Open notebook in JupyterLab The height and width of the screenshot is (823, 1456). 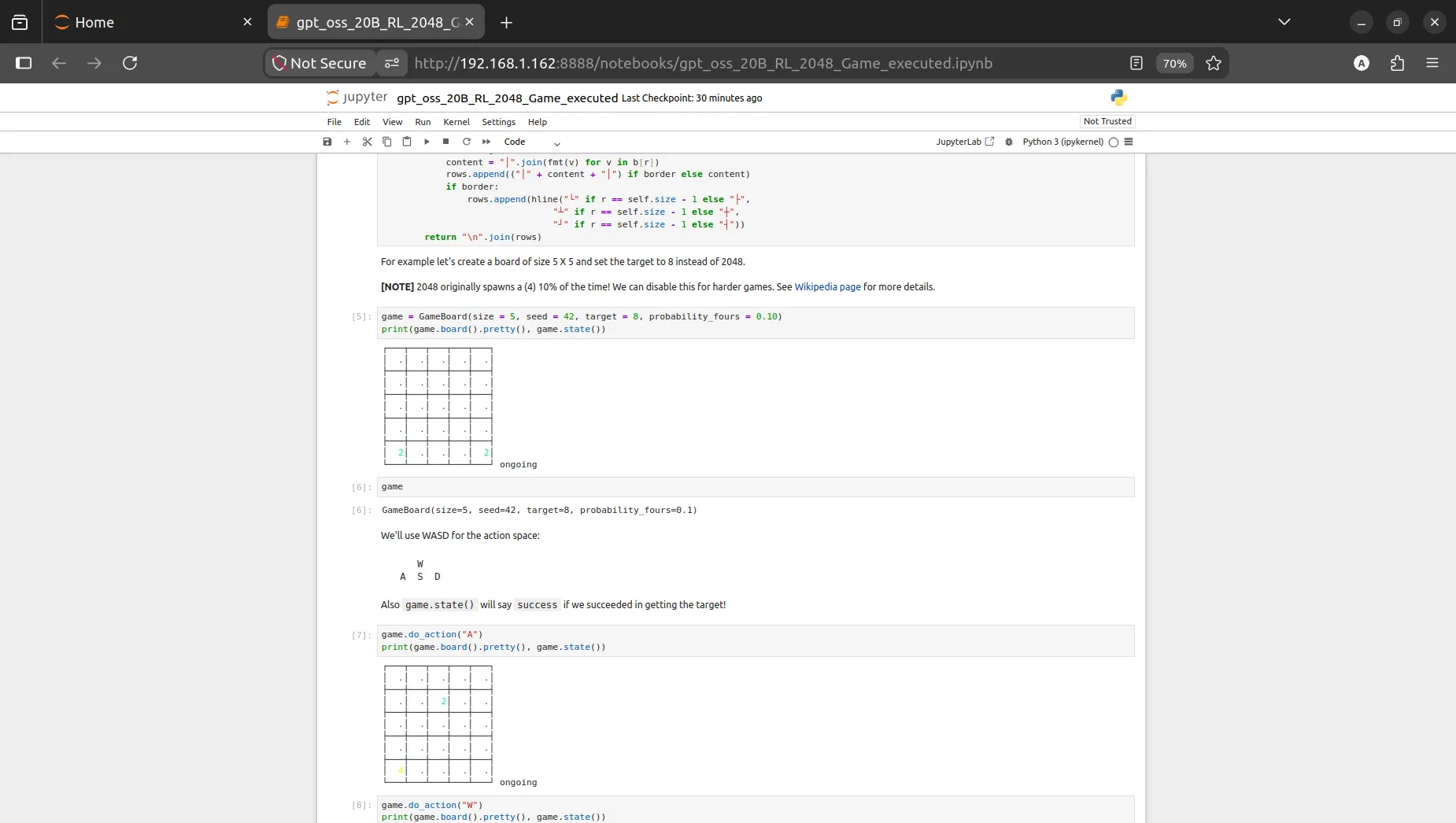click(965, 142)
